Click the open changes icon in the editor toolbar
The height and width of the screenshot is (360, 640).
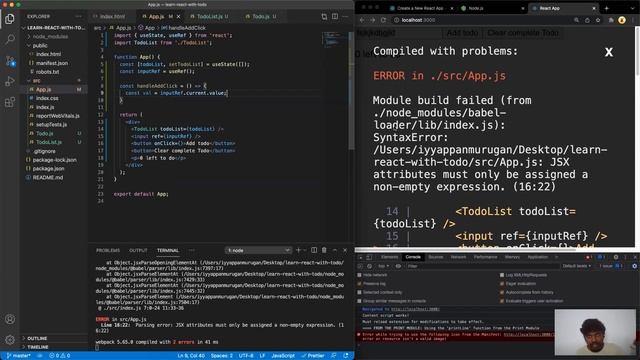324,16
